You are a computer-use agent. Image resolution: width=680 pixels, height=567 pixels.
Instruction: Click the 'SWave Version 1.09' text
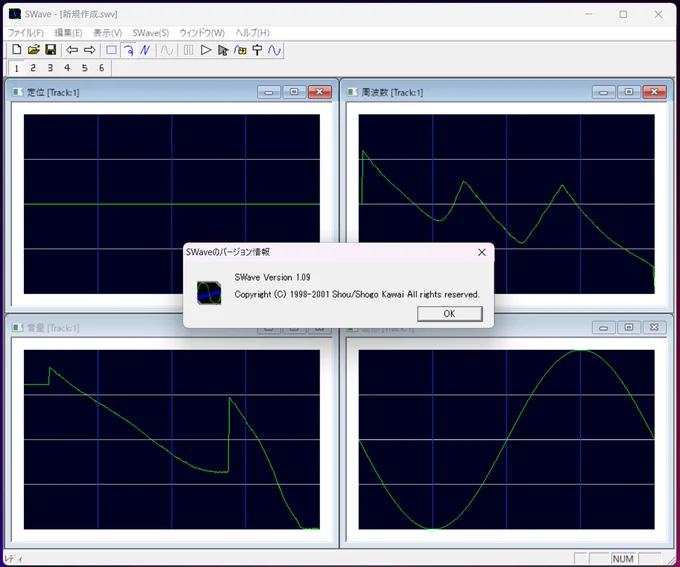[272, 277]
